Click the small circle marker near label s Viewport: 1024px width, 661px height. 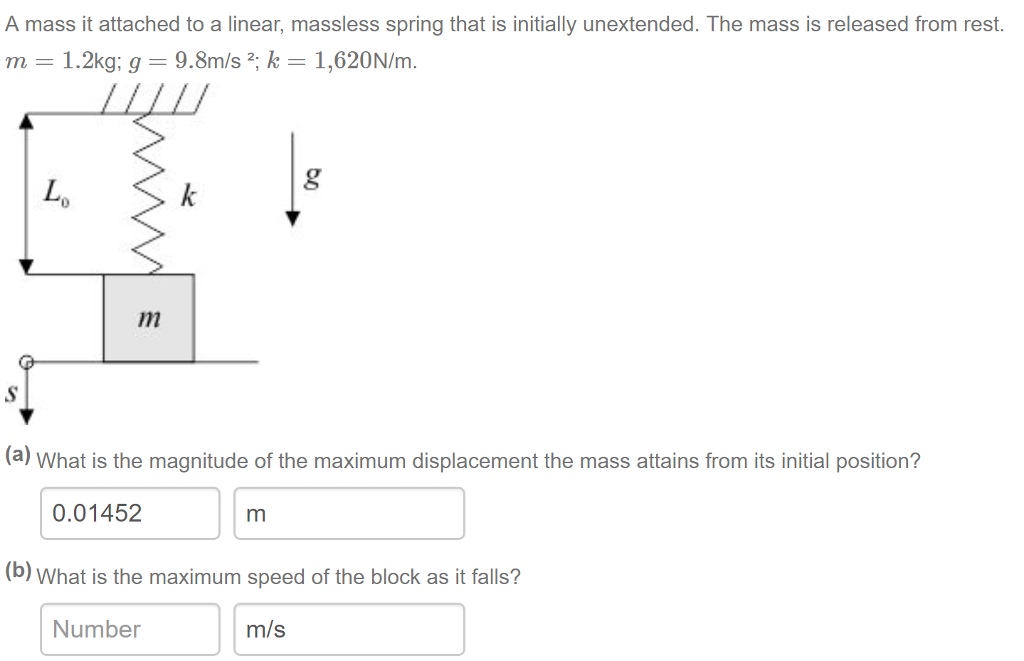pyautogui.click(x=25, y=361)
